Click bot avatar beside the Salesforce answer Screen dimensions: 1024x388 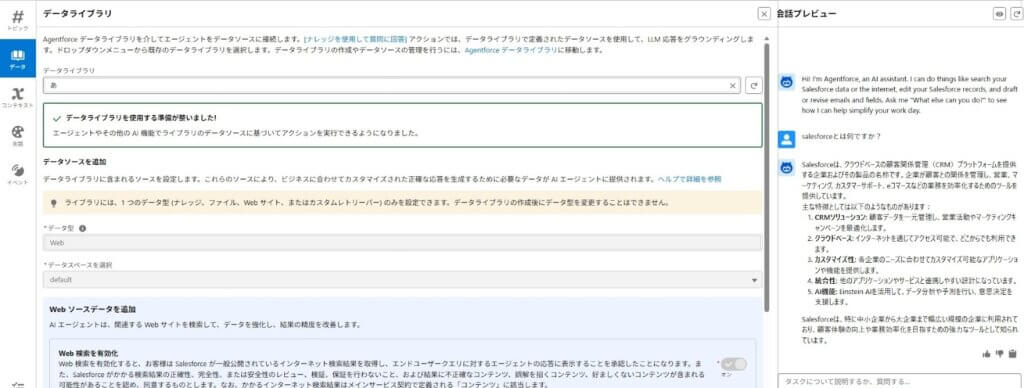pos(787,167)
